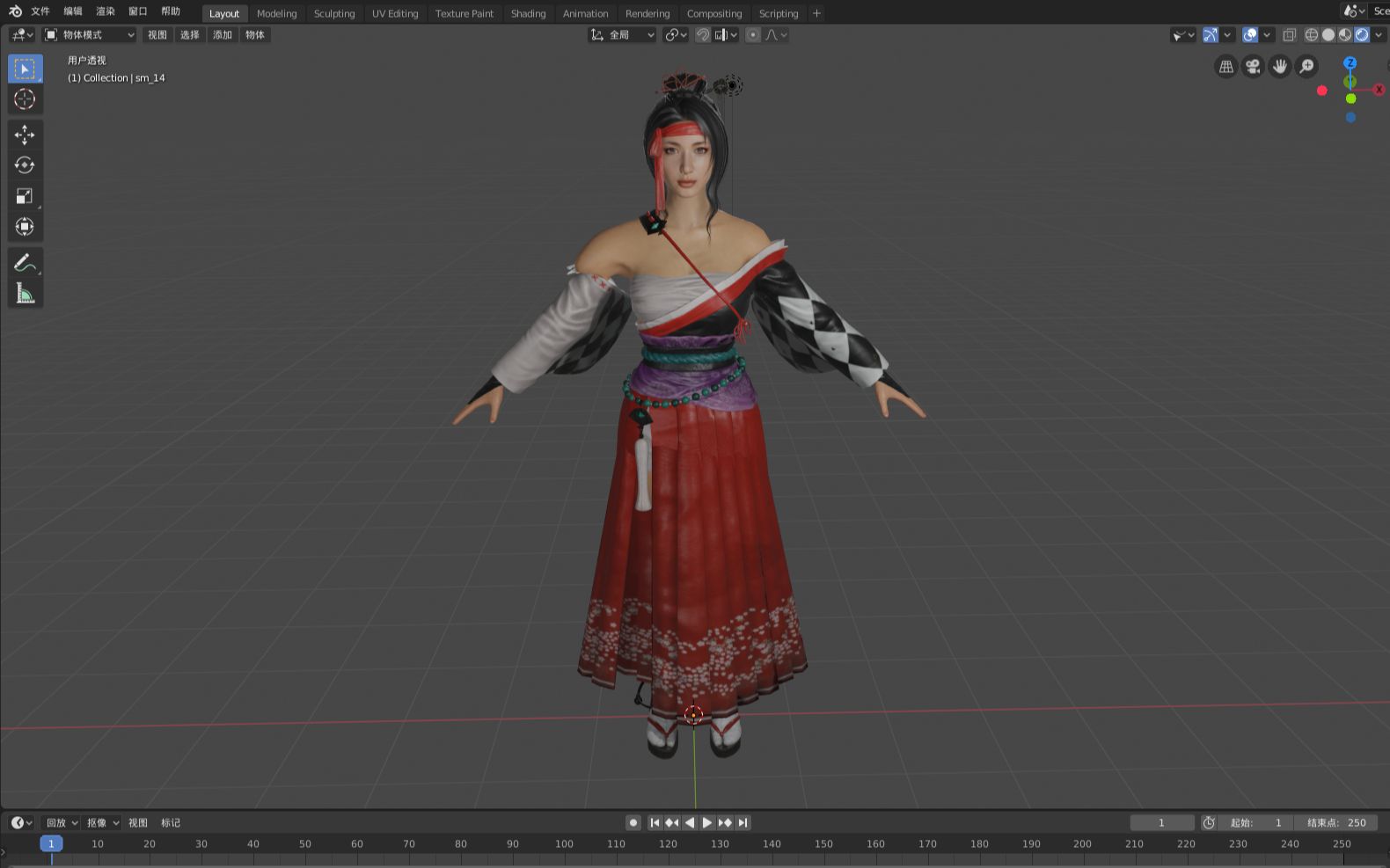The image size is (1390, 868).
Task: Open selectability and visibility dropdown
Action: coord(1183,35)
